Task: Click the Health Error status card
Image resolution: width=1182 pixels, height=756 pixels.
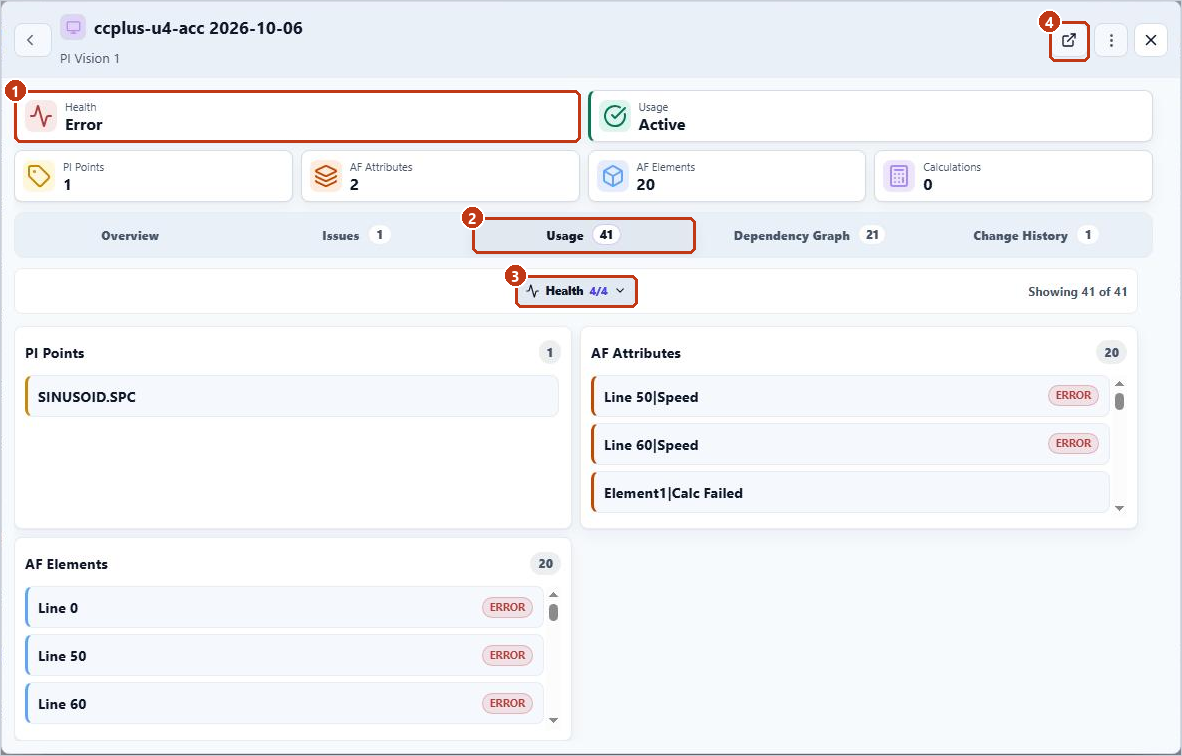Action: coord(297,116)
